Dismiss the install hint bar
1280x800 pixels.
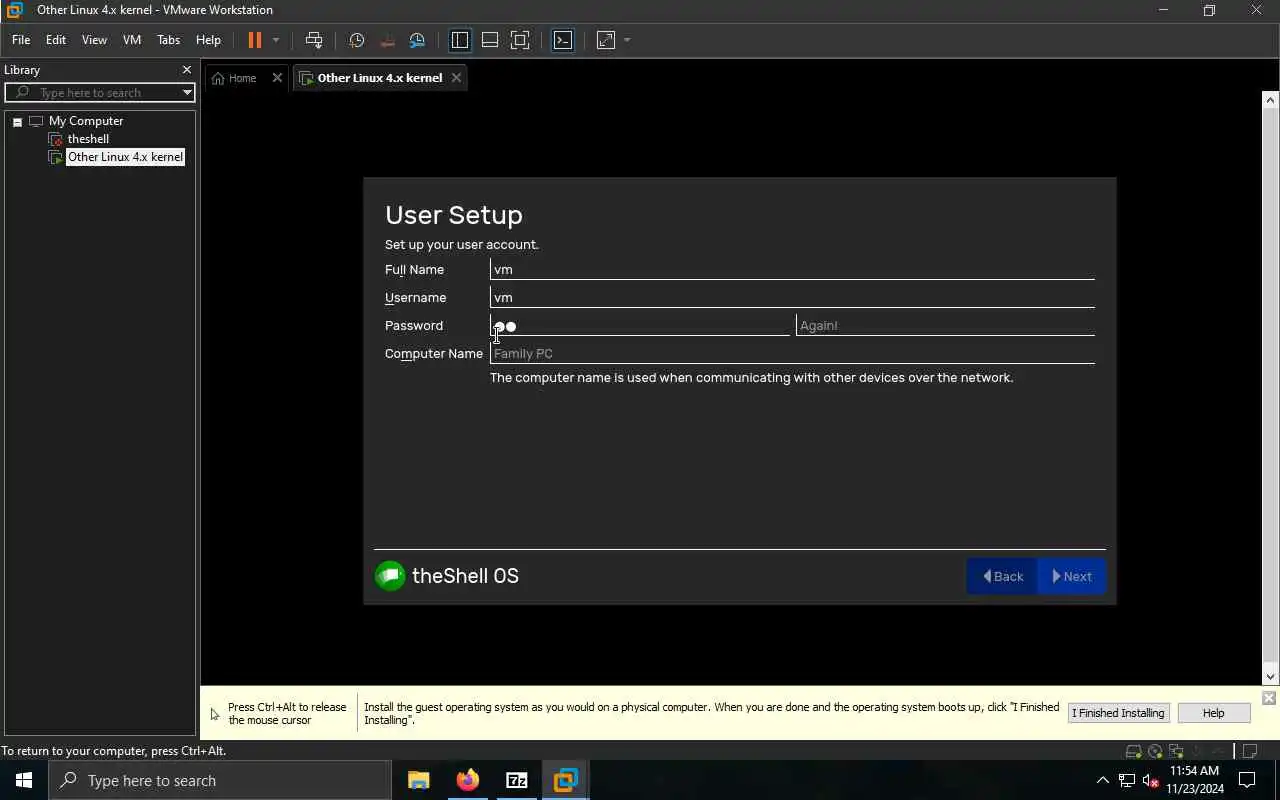(x=1269, y=698)
